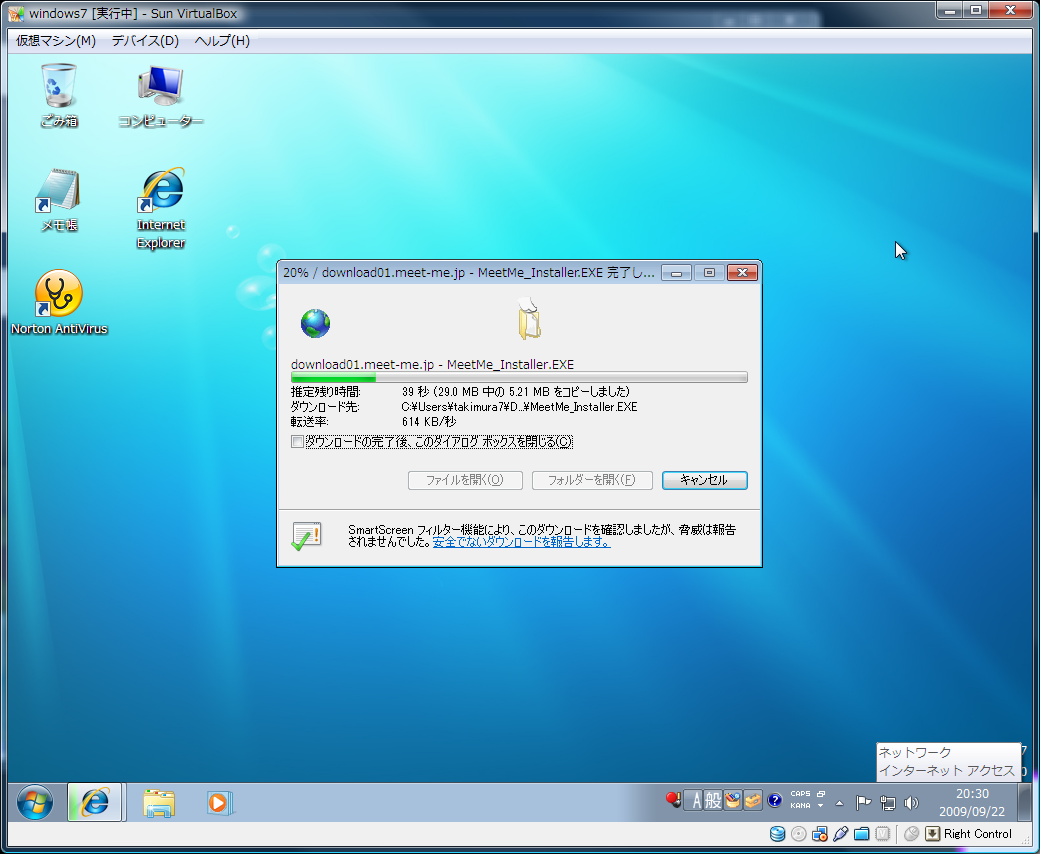Click the IME help question mark icon
This screenshot has width=1040, height=854.
tap(774, 801)
